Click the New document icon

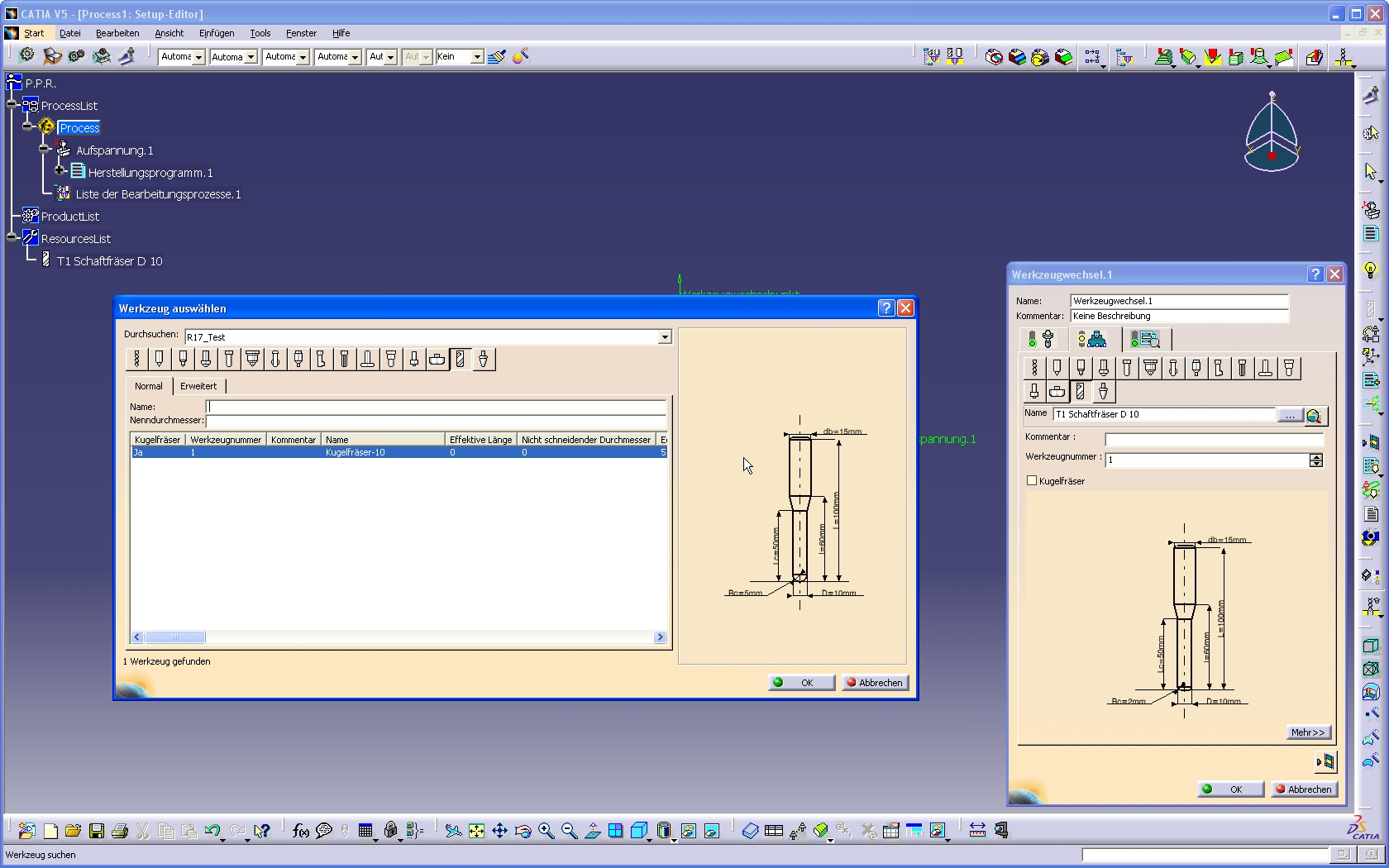point(50,831)
